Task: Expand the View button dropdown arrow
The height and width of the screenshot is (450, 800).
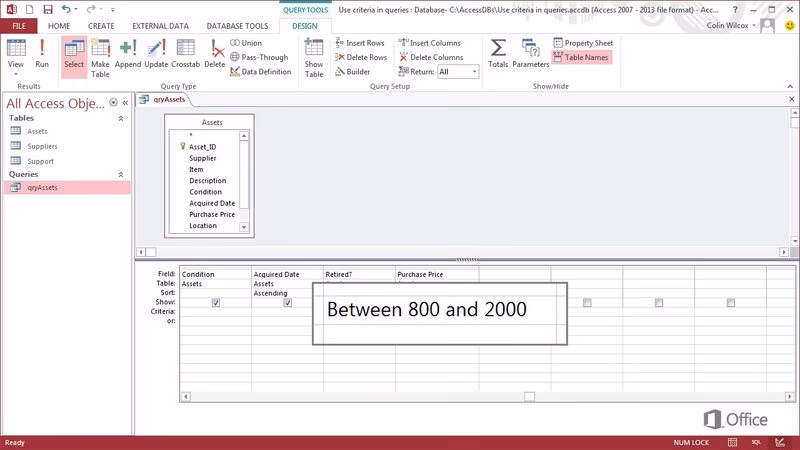Action: [16, 73]
